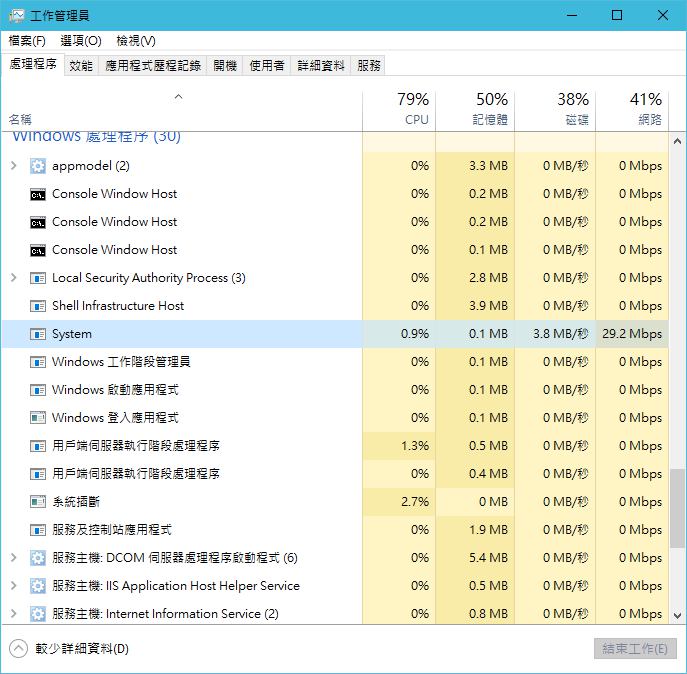Expand the appmodel (2) group

coord(14,166)
